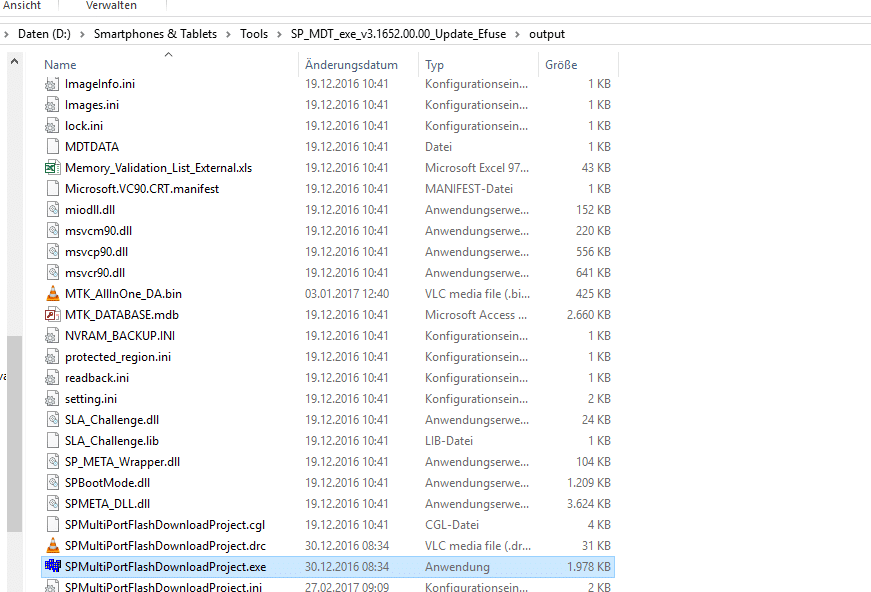The width and height of the screenshot is (871, 592).
Task: Expand the chevron after Tools breadcrumb
Action: [280, 34]
